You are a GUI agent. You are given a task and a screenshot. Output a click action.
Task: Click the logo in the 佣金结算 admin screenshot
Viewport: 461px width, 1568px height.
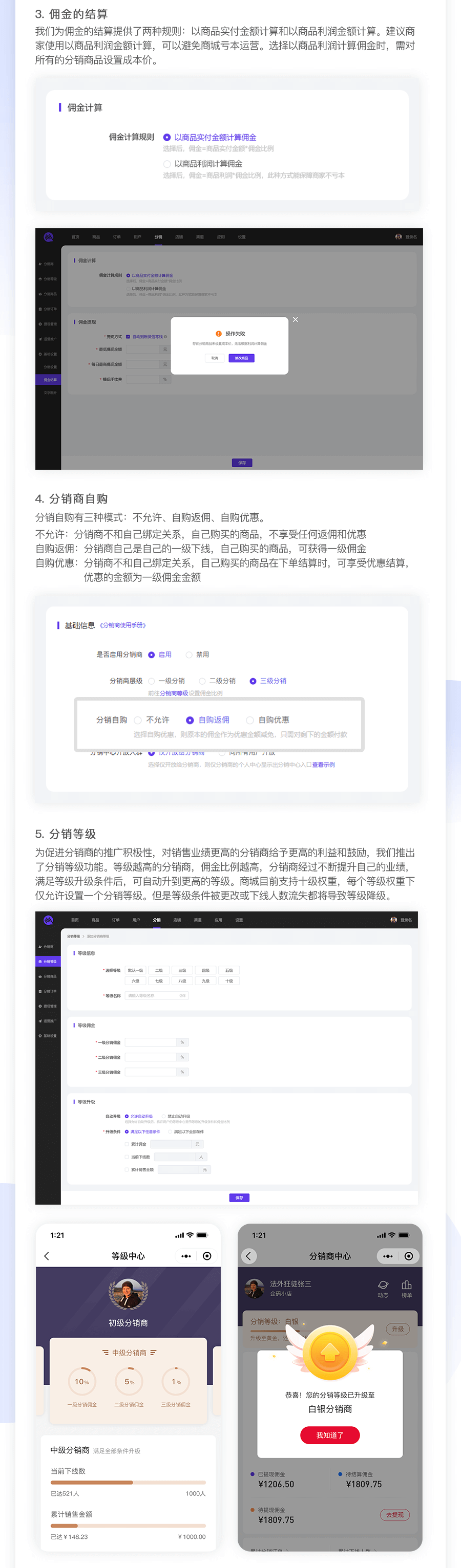coord(48,237)
